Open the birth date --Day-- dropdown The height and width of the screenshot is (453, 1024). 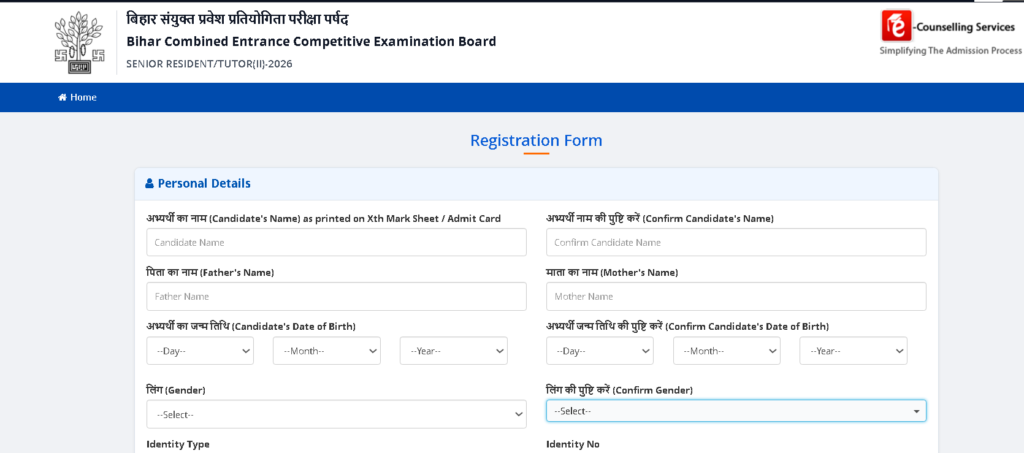coord(200,351)
